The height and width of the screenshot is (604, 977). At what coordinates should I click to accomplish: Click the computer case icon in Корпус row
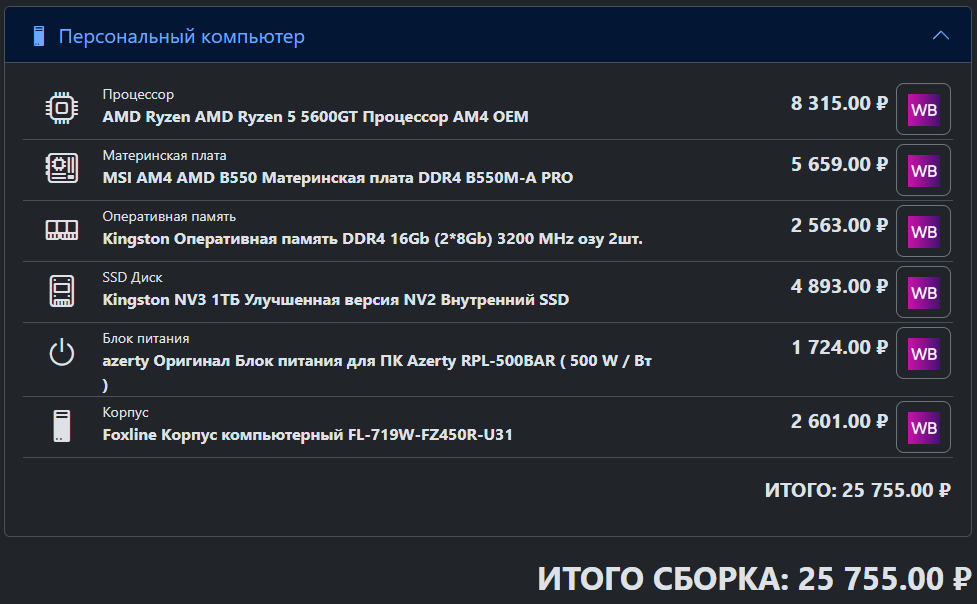(x=62, y=426)
